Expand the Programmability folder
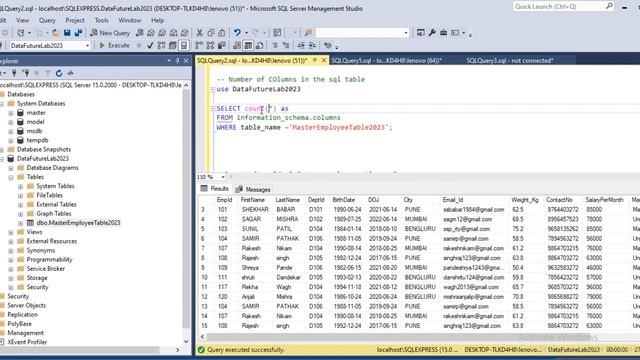Image resolution: width=640 pixels, height=360 pixels. pos(11,260)
